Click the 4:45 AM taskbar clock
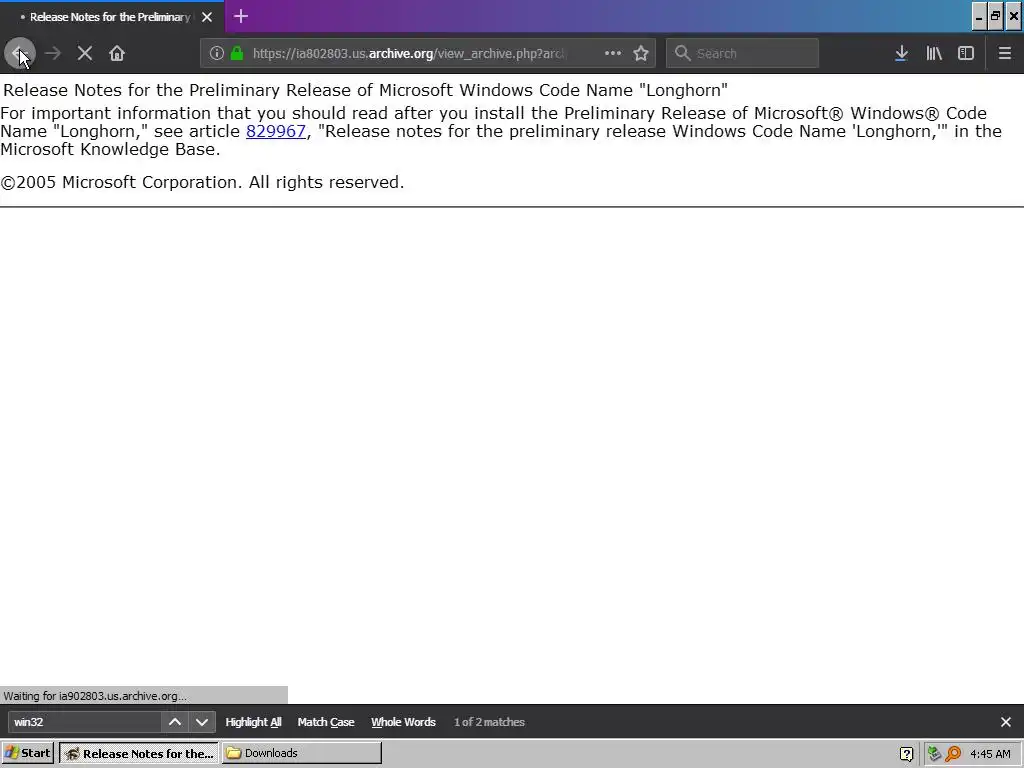 [x=990, y=754]
